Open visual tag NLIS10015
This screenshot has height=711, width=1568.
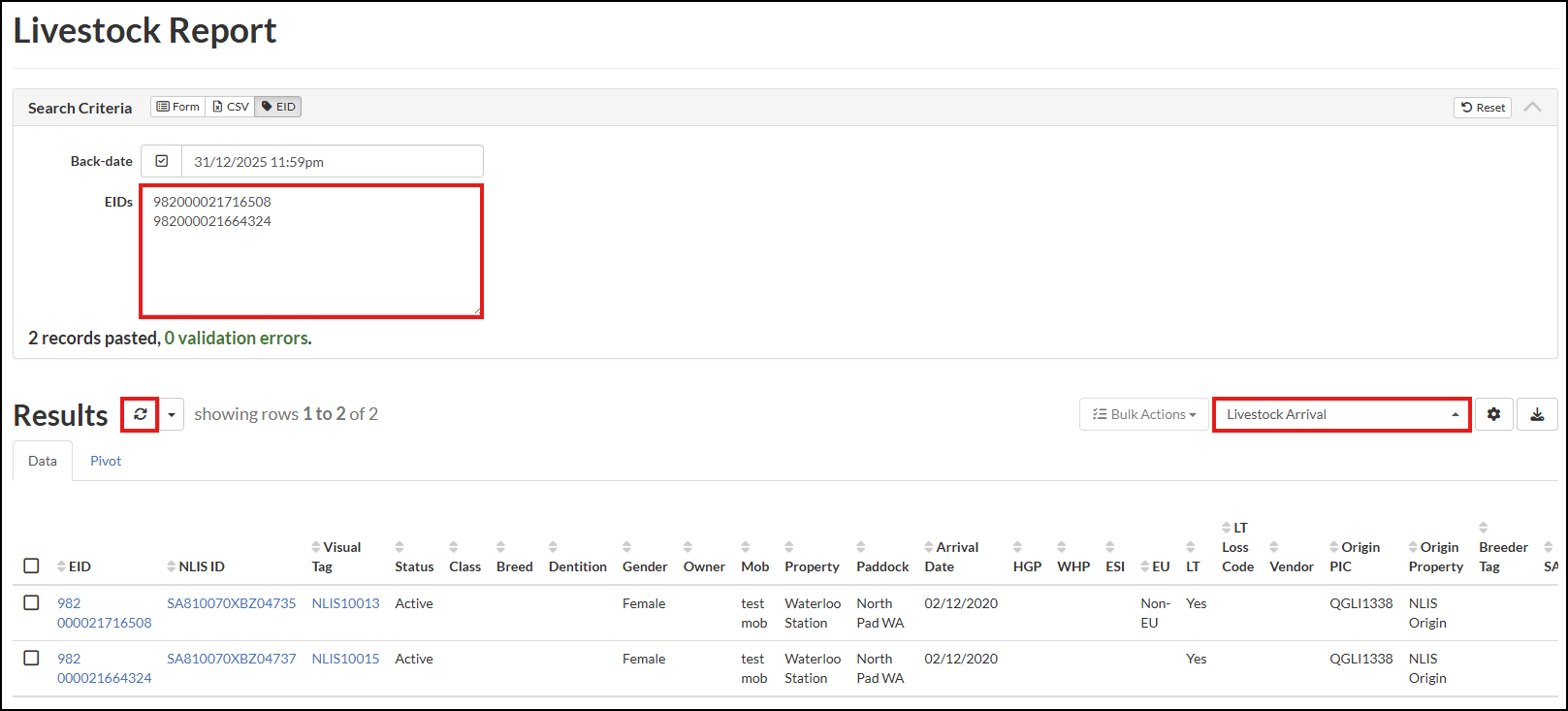[345, 659]
